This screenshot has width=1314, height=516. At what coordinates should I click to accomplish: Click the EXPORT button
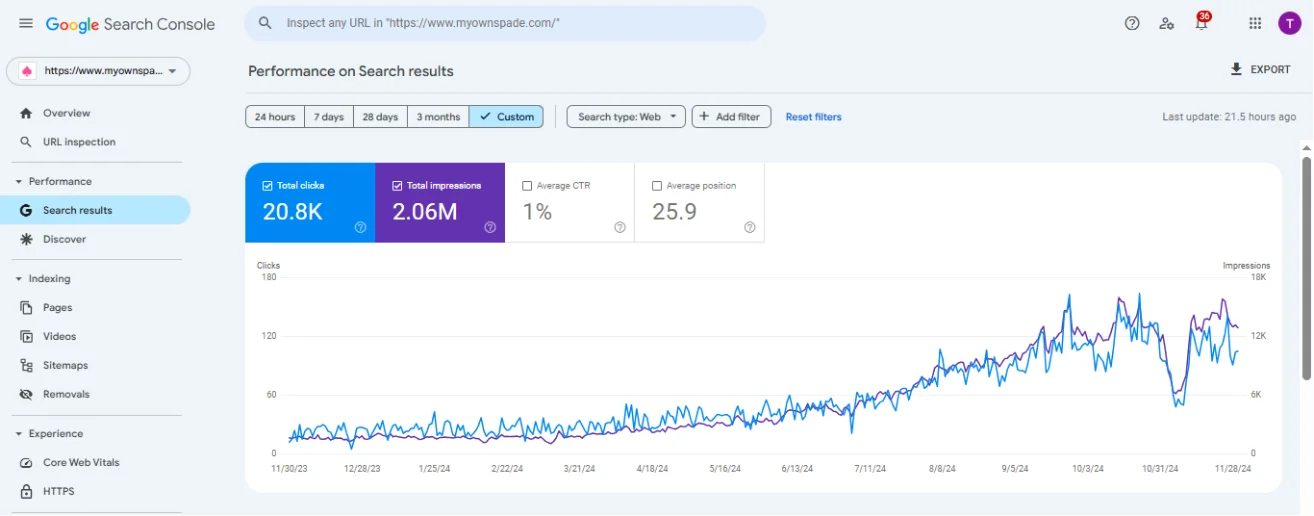(1260, 69)
